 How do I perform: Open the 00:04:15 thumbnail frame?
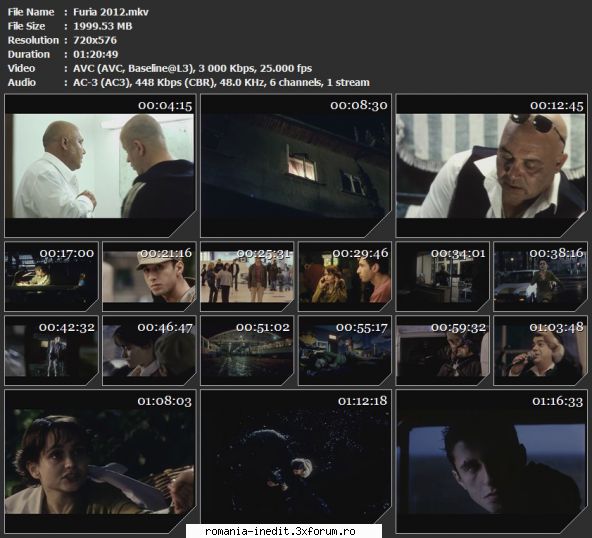[x=100, y=166]
